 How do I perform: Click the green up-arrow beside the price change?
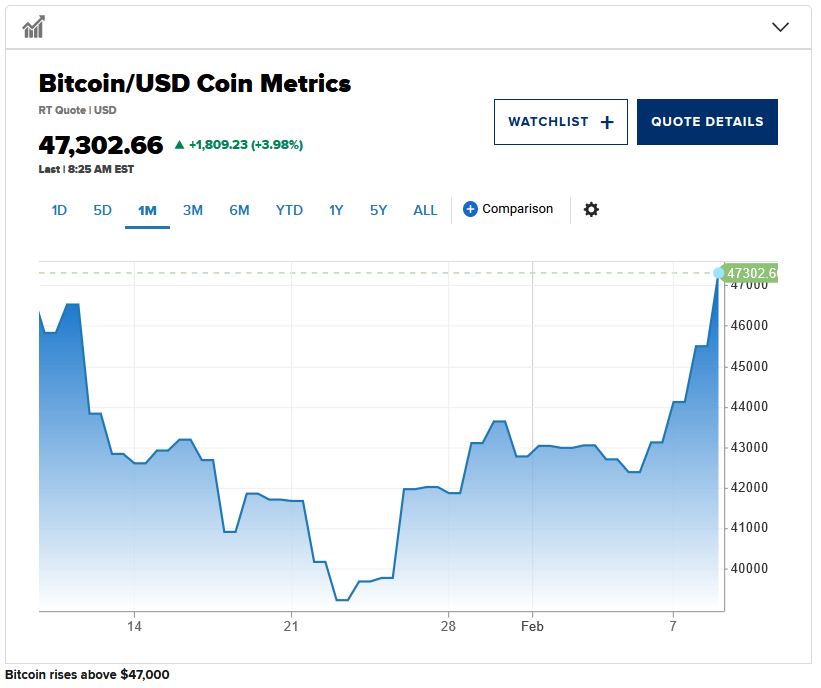coord(182,144)
